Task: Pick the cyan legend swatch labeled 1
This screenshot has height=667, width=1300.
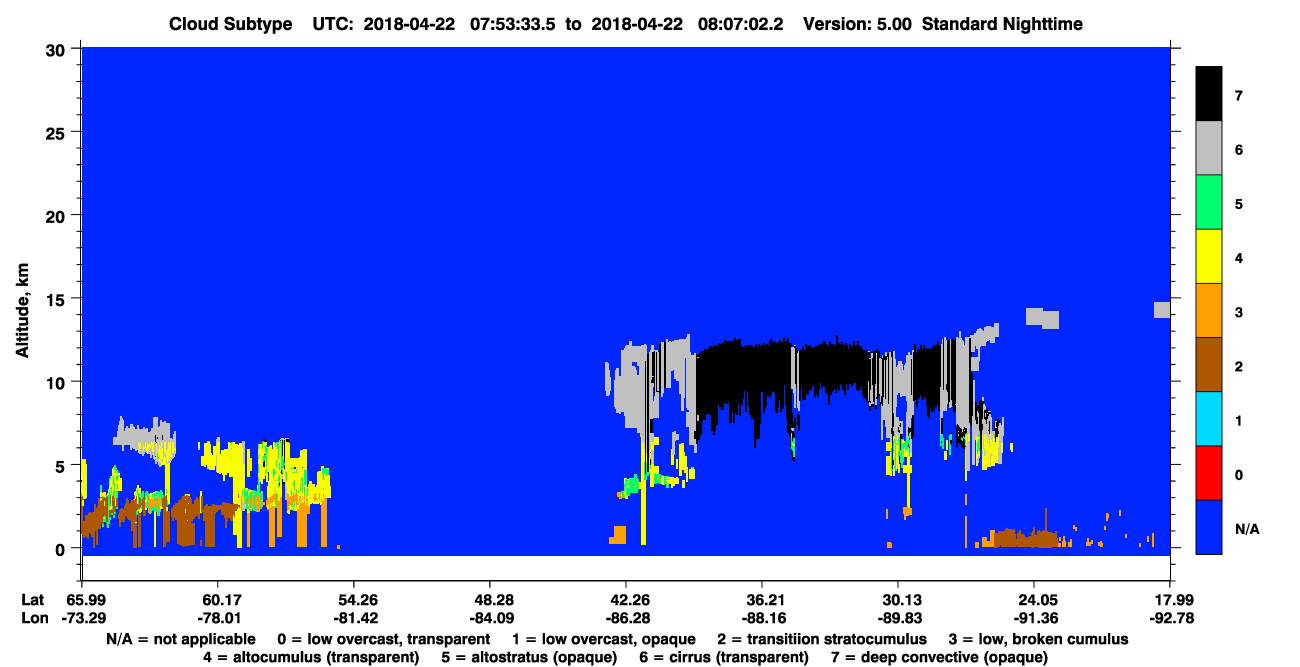Action: pos(1209,419)
